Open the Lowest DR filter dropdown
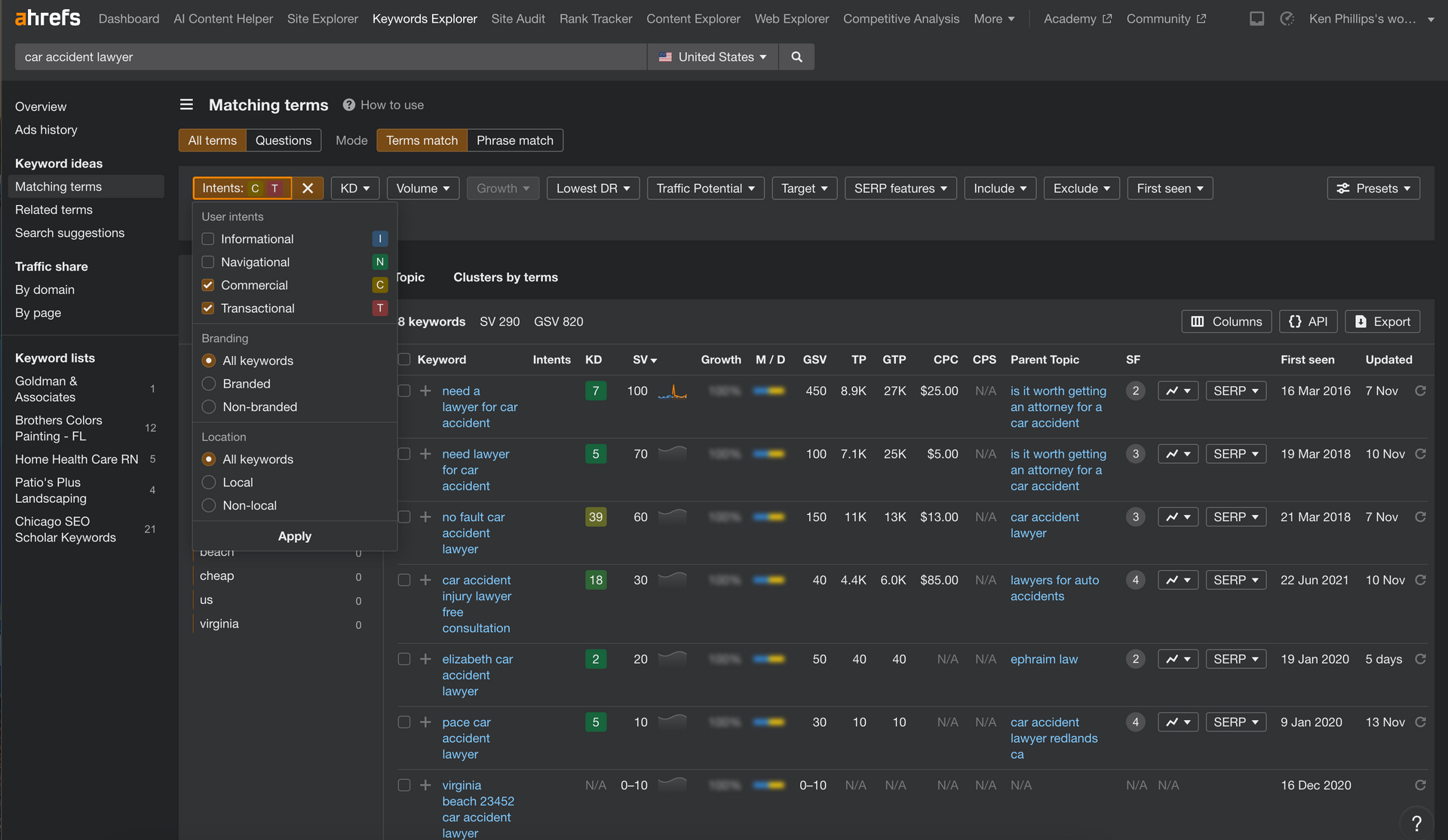 [x=593, y=189]
